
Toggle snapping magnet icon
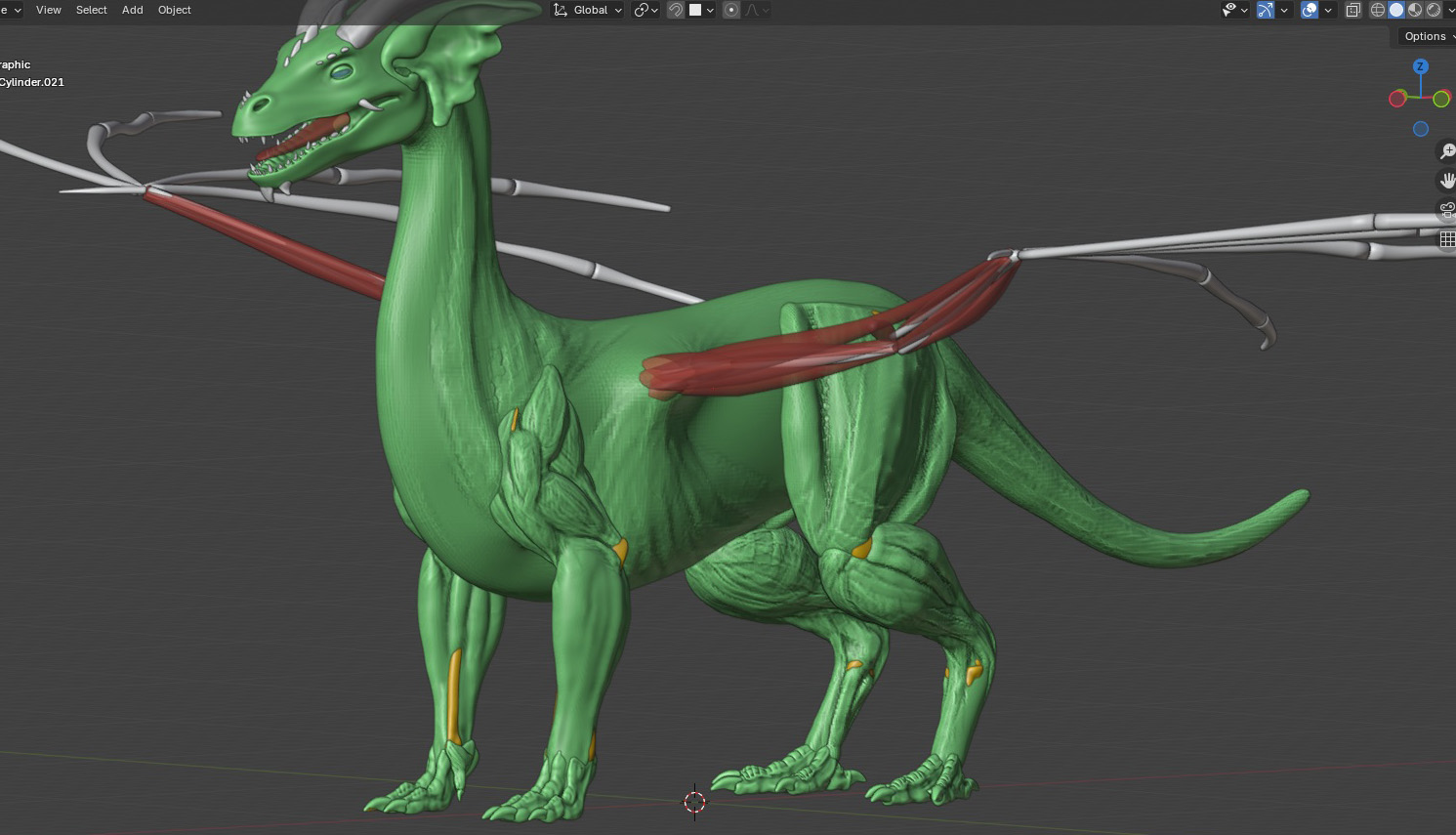click(x=675, y=10)
